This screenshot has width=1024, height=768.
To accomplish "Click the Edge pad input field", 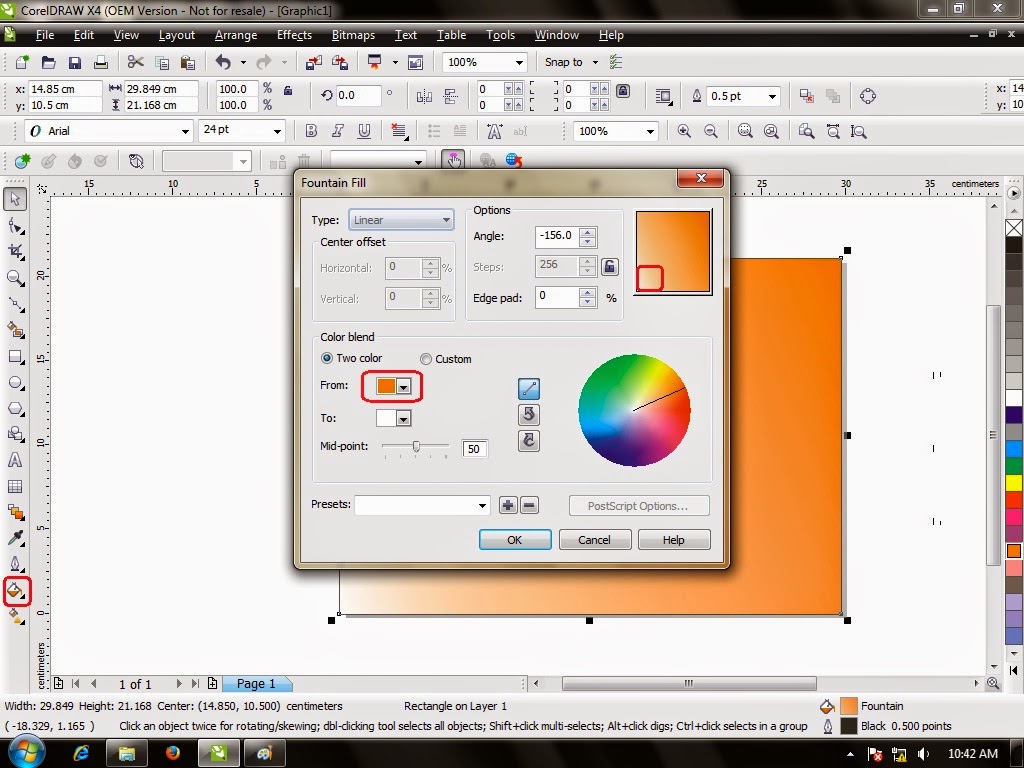I will (x=557, y=296).
